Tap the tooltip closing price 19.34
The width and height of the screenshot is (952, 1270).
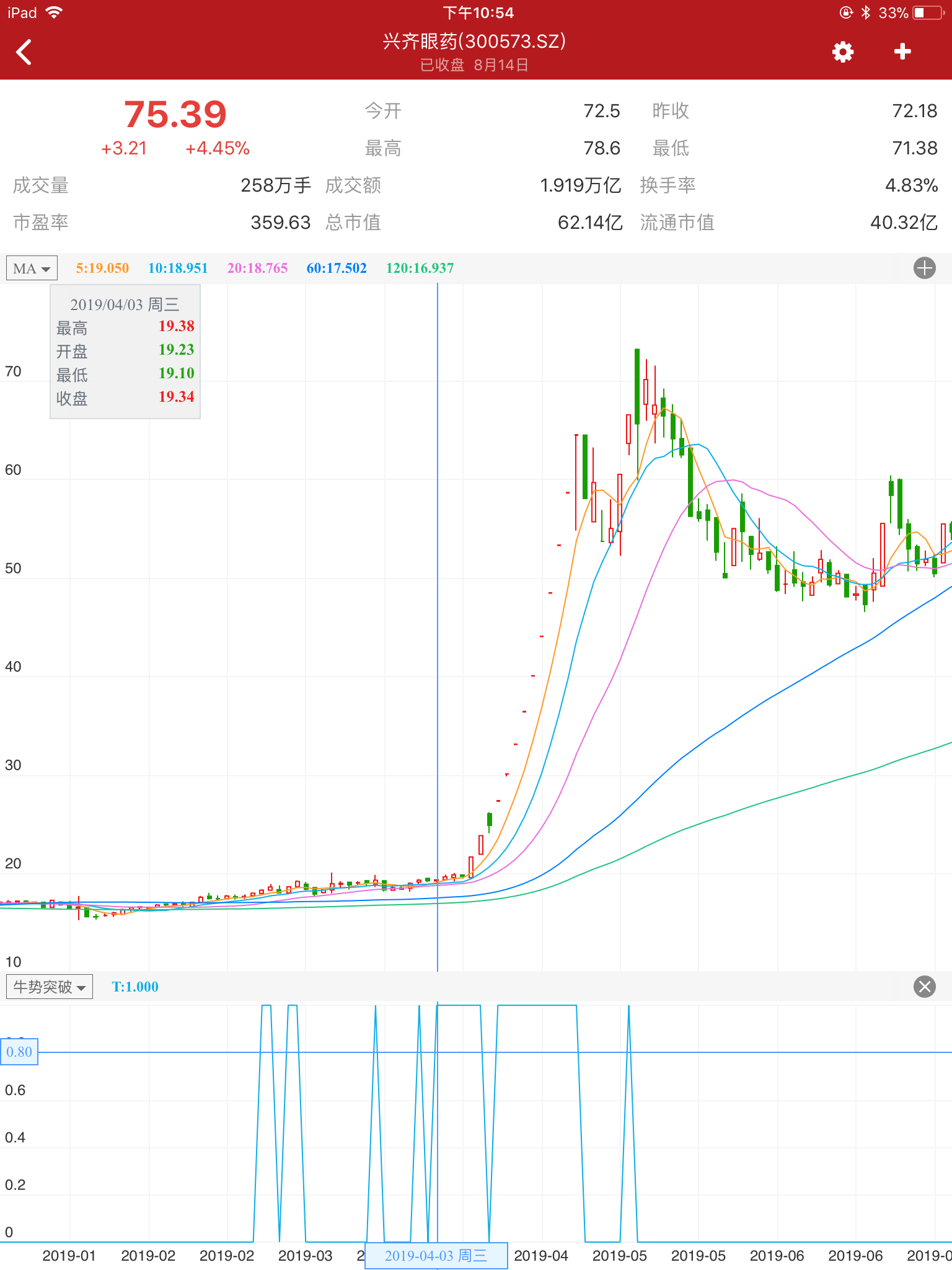(x=177, y=397)
